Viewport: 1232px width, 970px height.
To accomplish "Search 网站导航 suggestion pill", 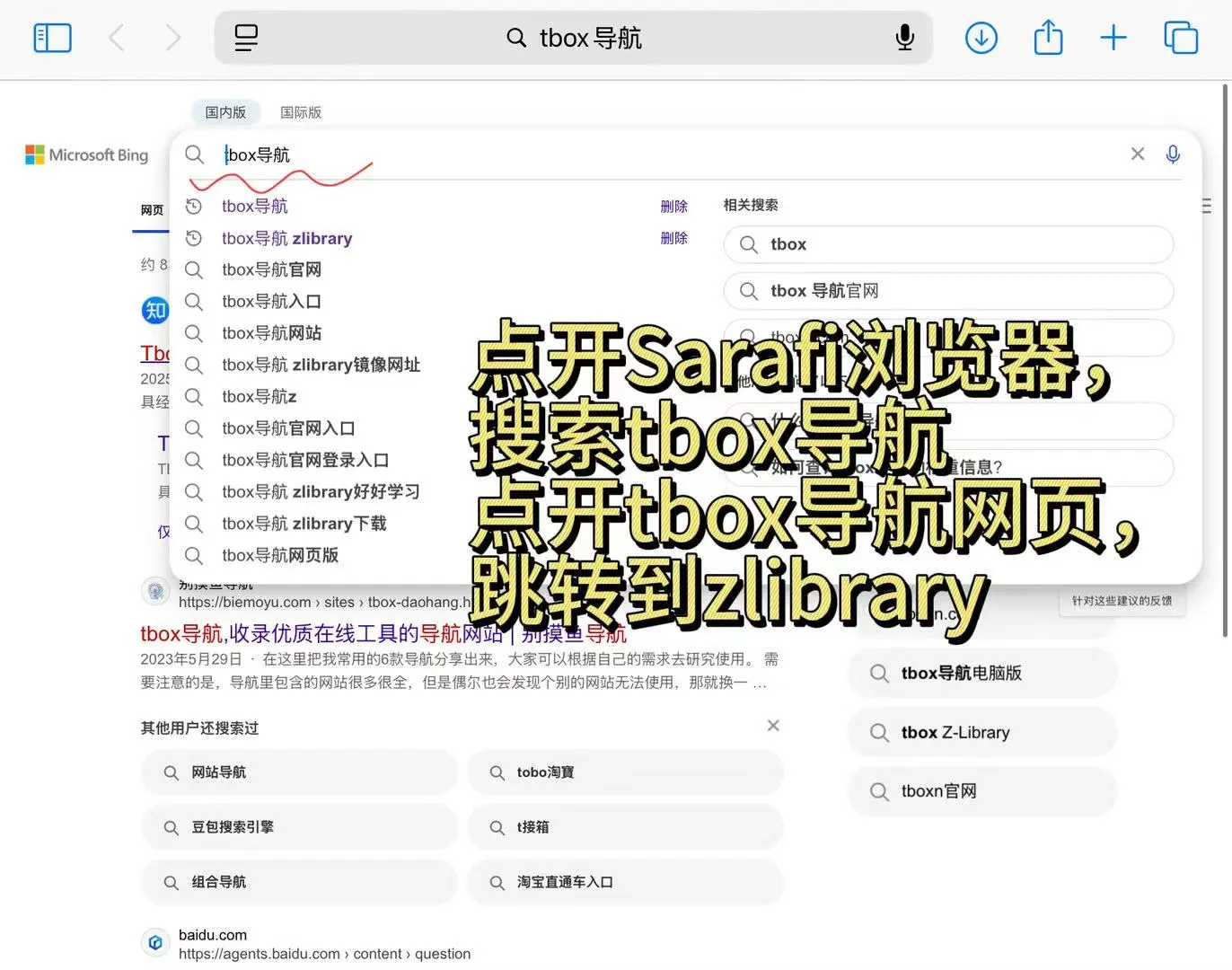I will [x=299, y=772].
